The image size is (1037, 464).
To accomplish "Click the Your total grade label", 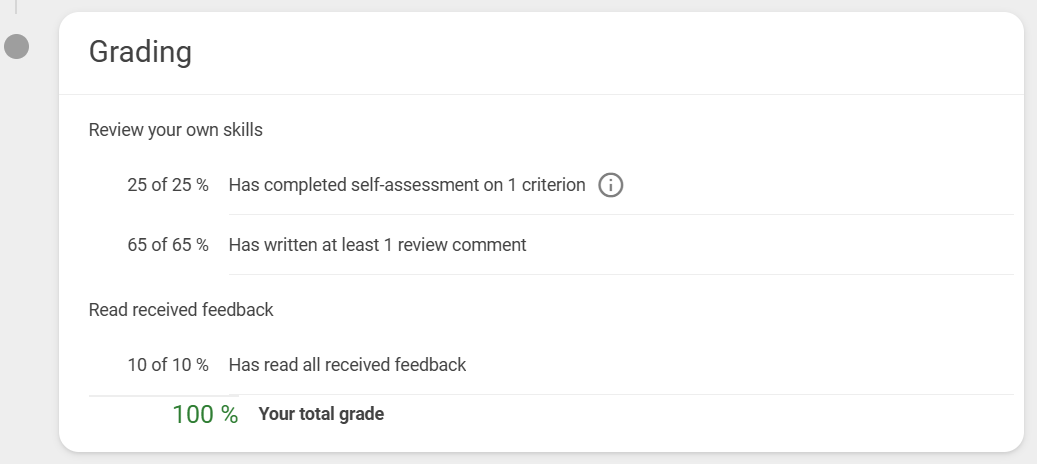I will [321, 414].
